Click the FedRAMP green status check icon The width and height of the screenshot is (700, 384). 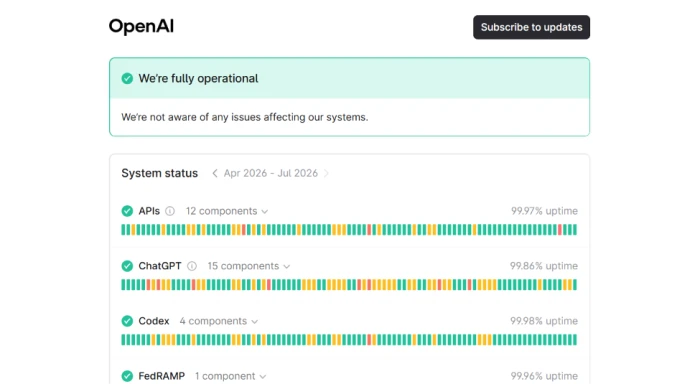pos(127,376)
